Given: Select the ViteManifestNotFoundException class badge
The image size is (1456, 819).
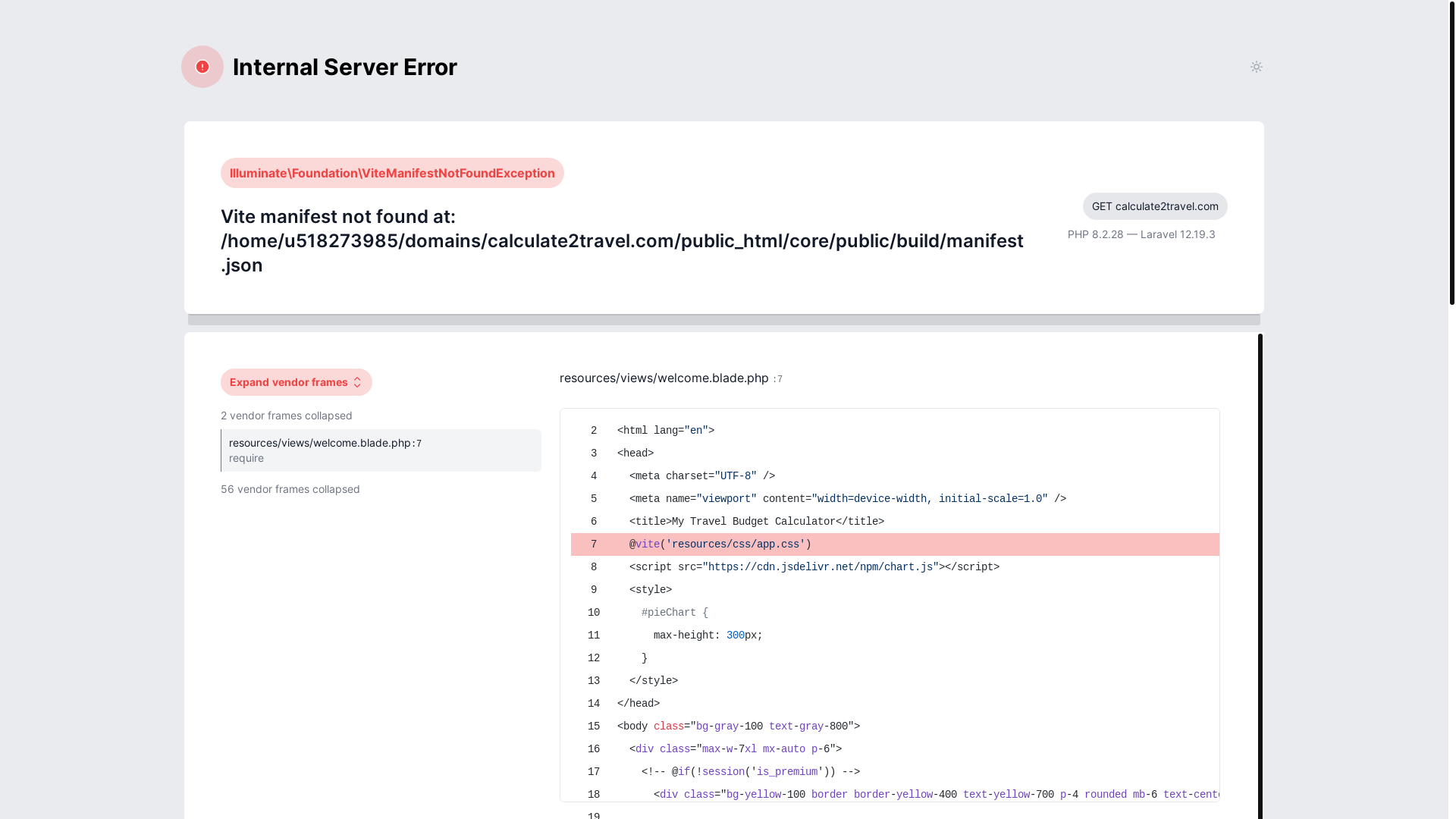Looking at the screenshot, I should 392,173.
